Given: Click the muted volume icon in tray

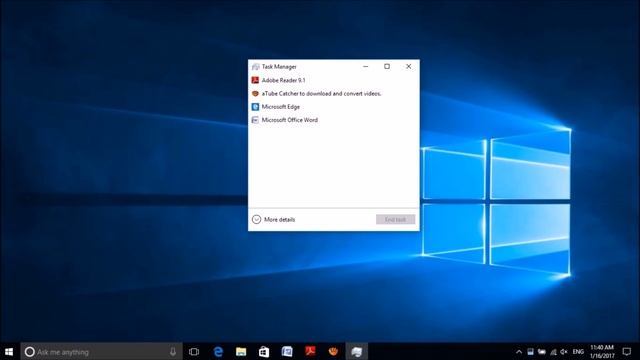Looking at the screenshot, I should (x=564, y=351).
